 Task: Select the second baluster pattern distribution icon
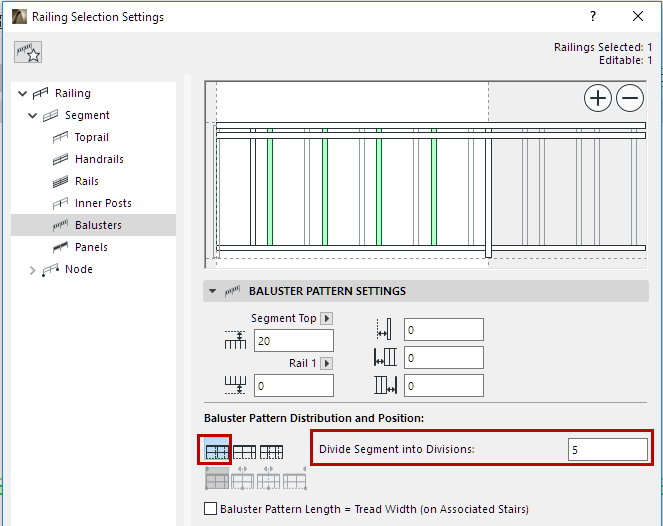(244, 452)
